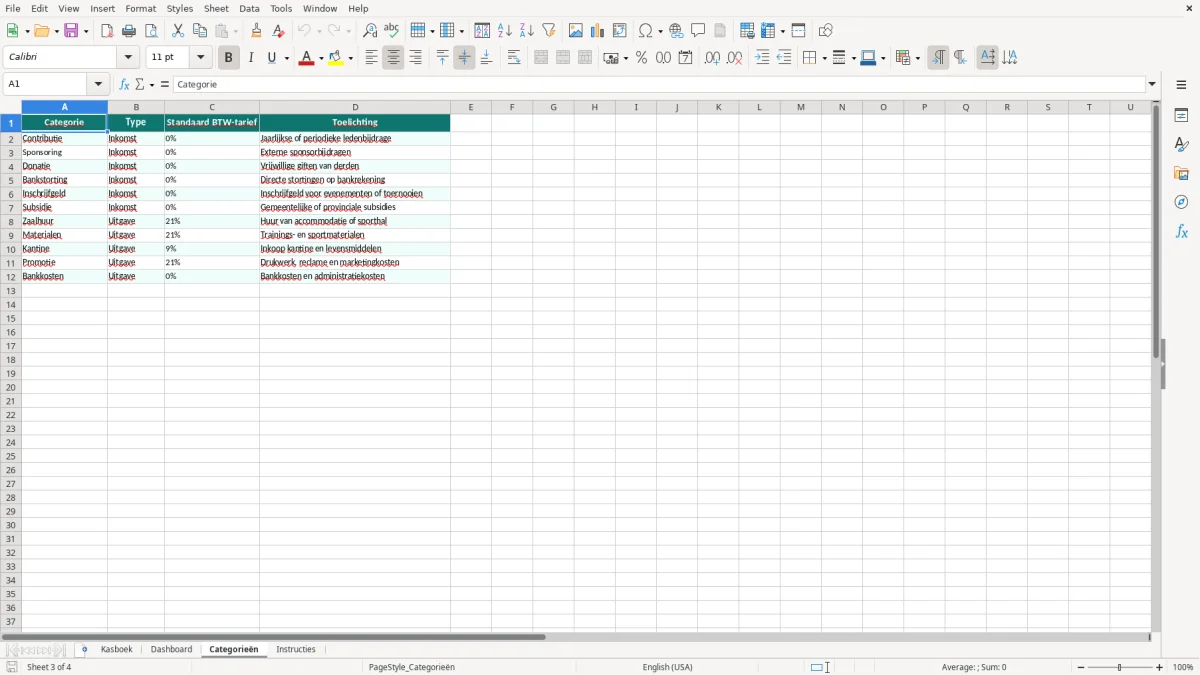Expand the Name Box dropdown
The image size is (1200, 675).
98,85
